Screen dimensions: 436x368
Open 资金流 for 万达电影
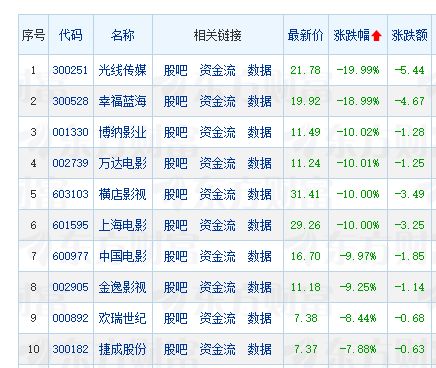tap(217, 163)
